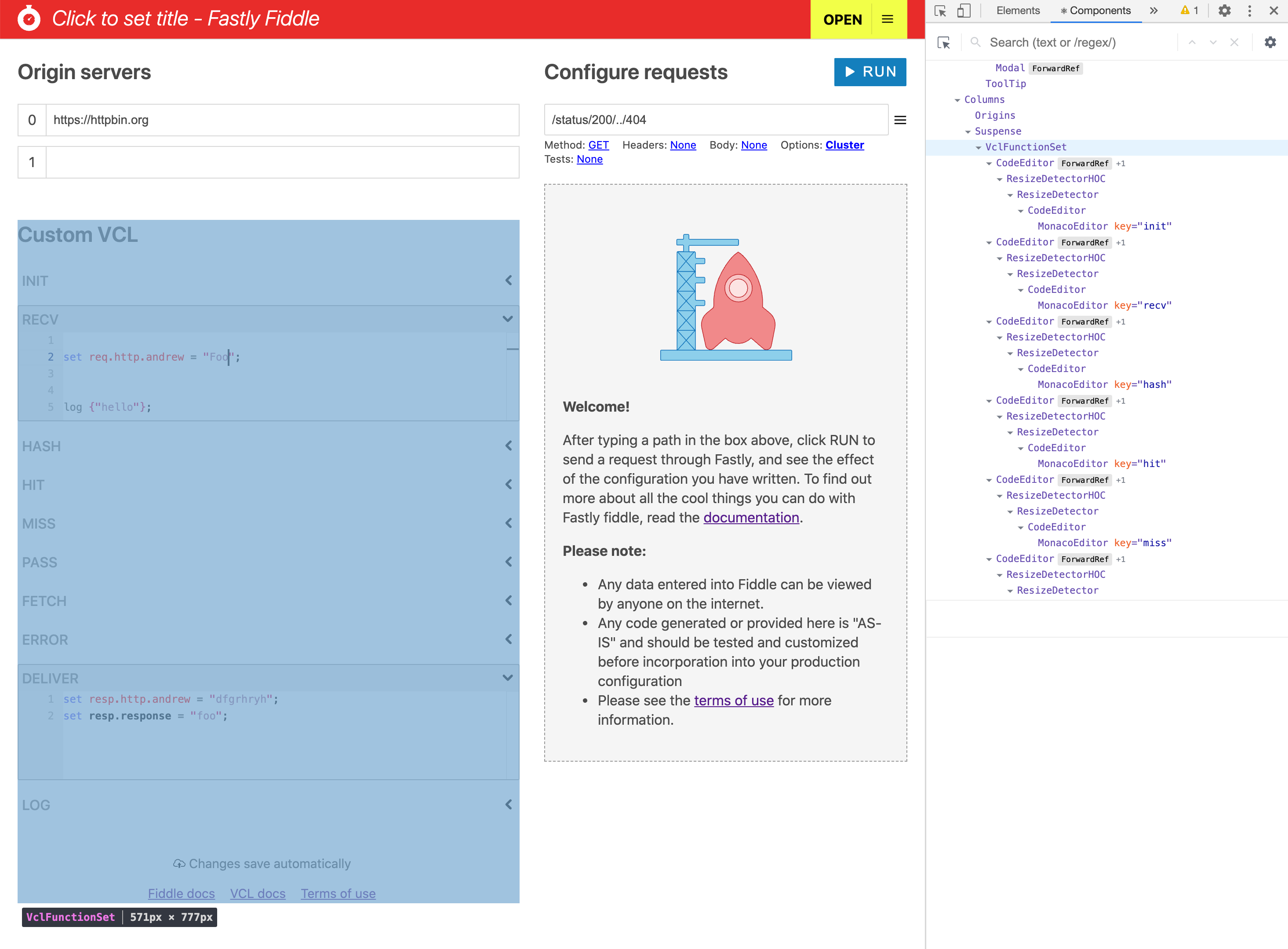
Task: Click the DELIVER section header label
Action: tap(50, 679)
